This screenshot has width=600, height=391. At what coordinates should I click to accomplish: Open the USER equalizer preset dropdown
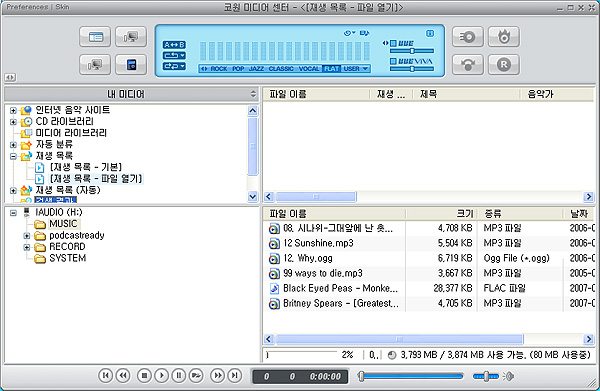pos(356,68)
